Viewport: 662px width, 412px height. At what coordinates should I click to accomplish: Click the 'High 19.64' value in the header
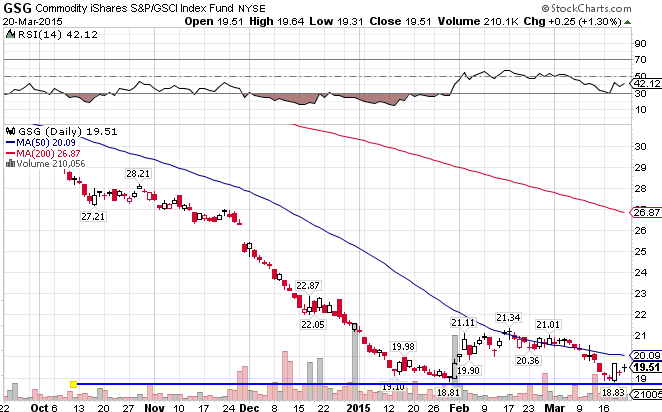pyautogui.click(x=277, y=22)
